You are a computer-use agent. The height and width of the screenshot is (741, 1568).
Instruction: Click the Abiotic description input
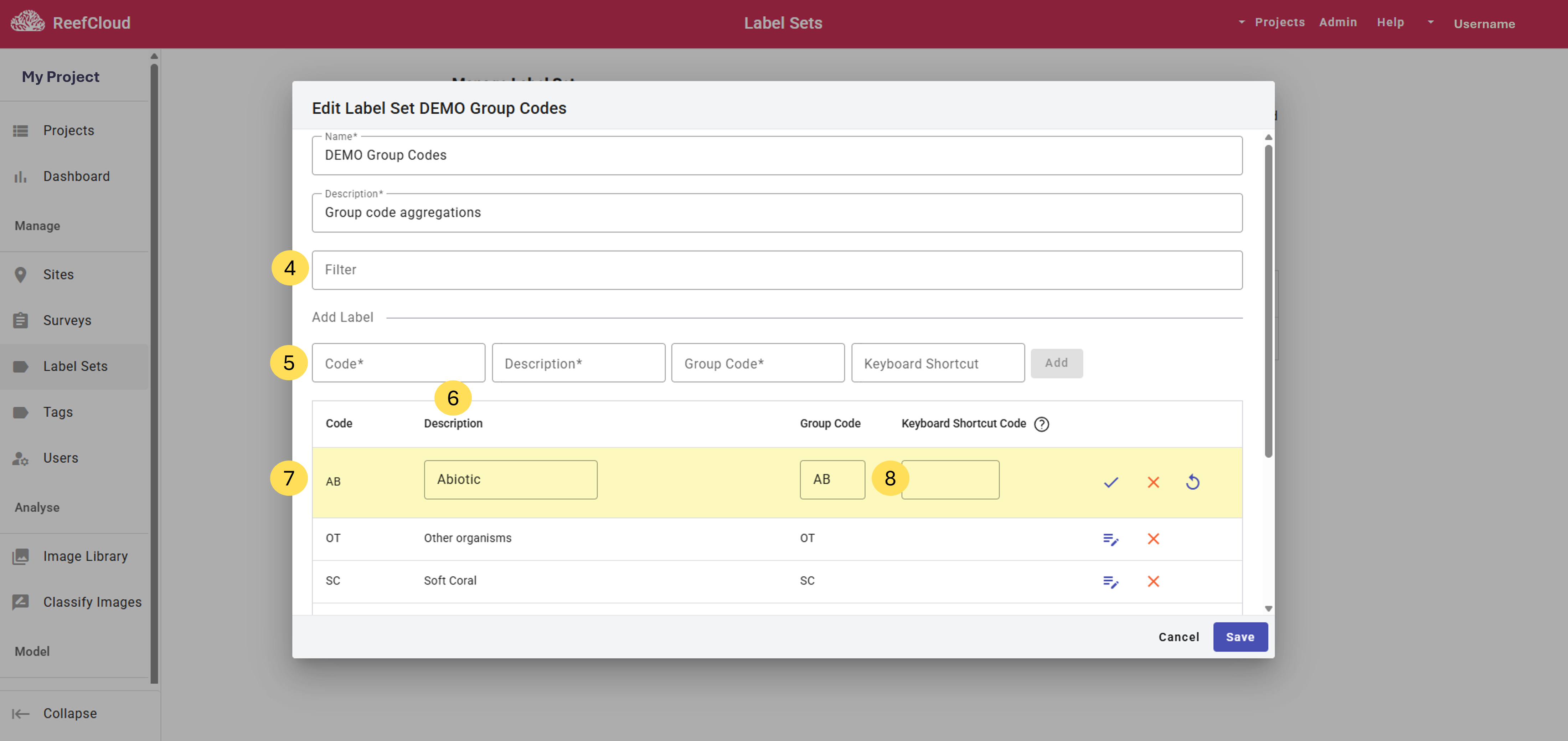pyautogui.click(x=510, y=480)
